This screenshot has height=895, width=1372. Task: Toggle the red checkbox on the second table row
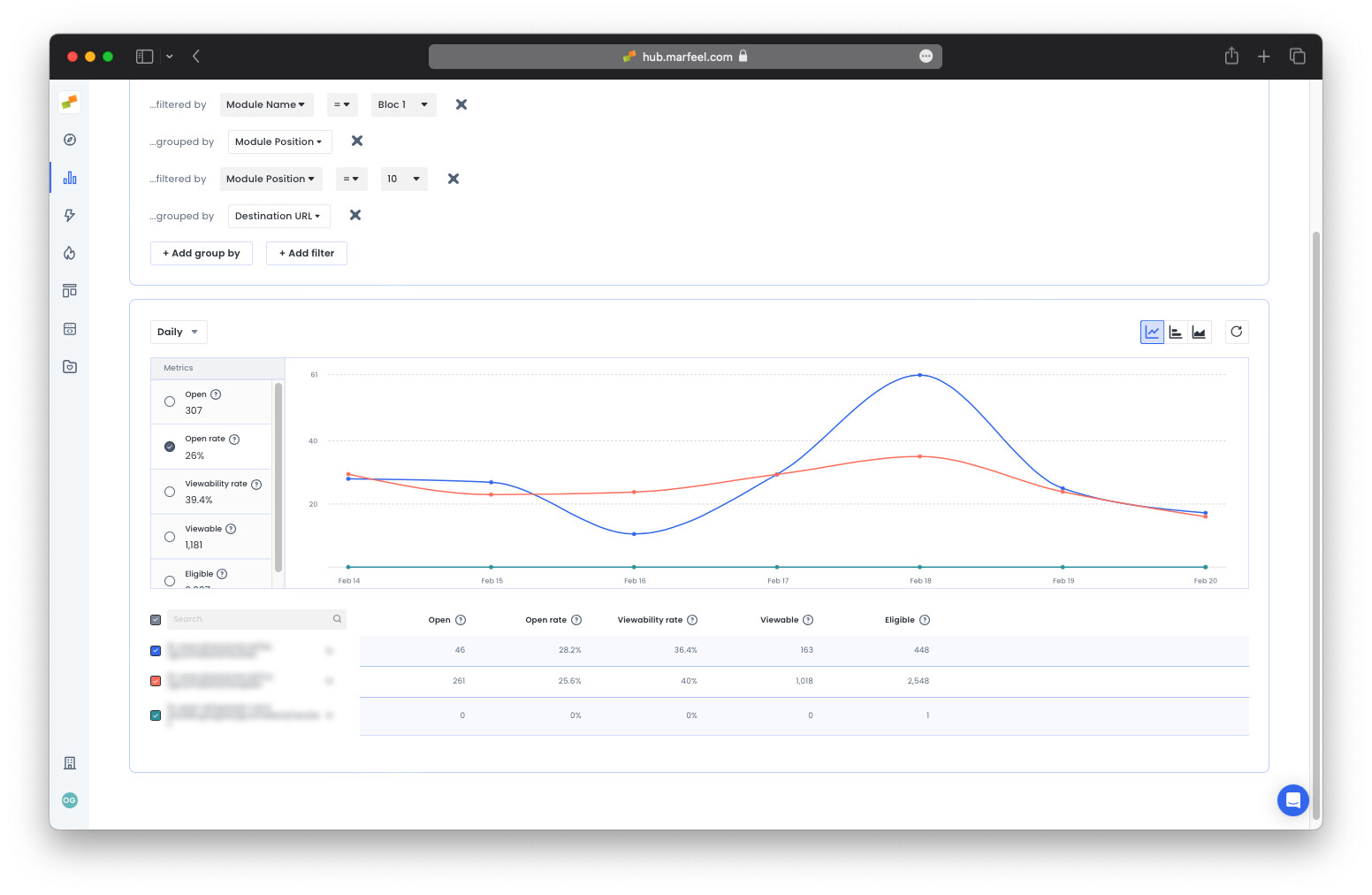(x=156, y=681)
